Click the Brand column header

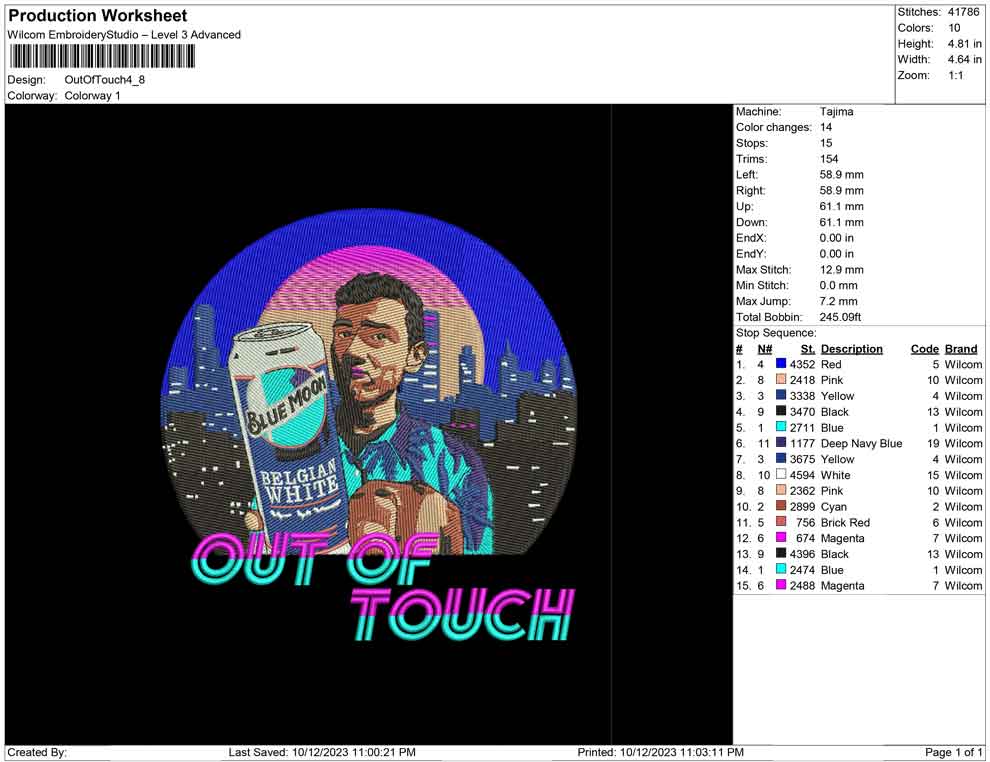[961, 349]
